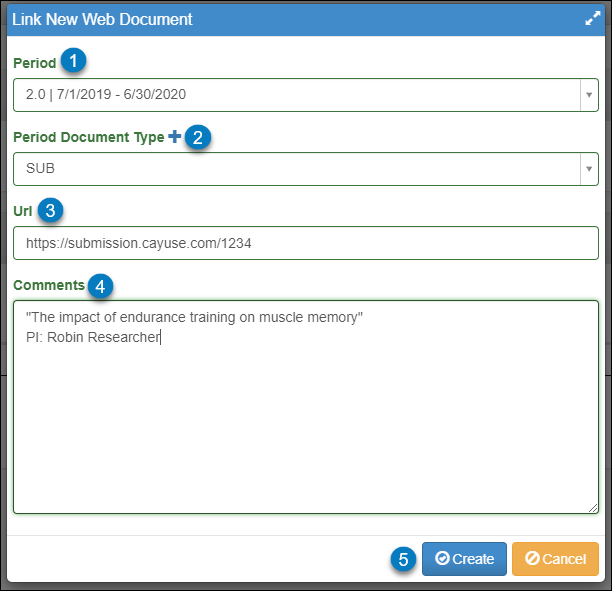Viewport: 612px width, 591px height.
Task: Add a new Period Document Type with plus icon
Action: coord(174,137)
